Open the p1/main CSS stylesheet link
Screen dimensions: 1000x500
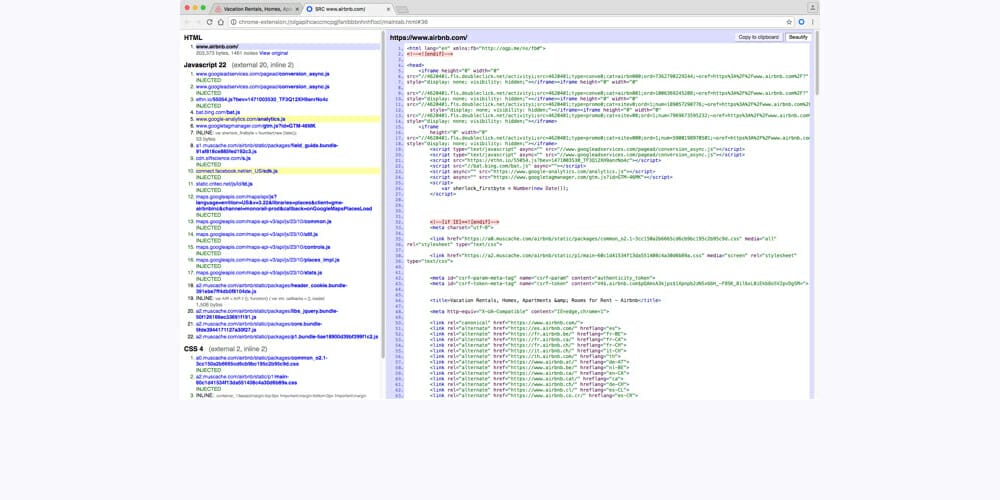(246, 379)
